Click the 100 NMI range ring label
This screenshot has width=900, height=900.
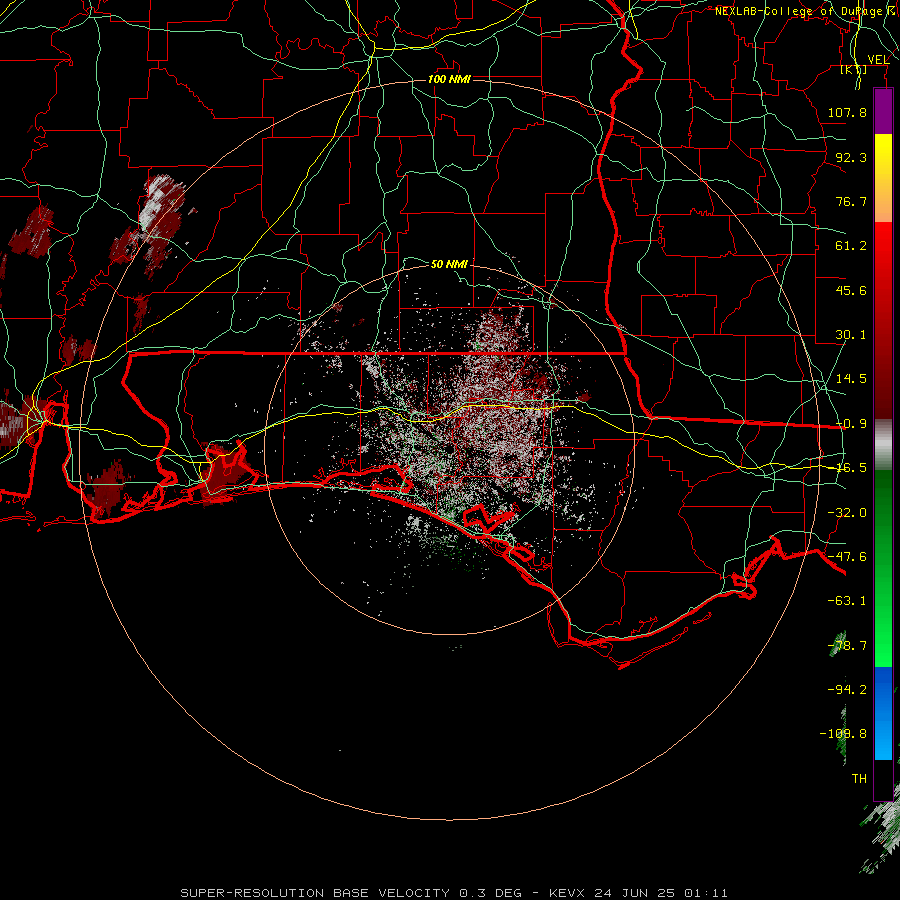pyautogui.click(x=449, y=79)
